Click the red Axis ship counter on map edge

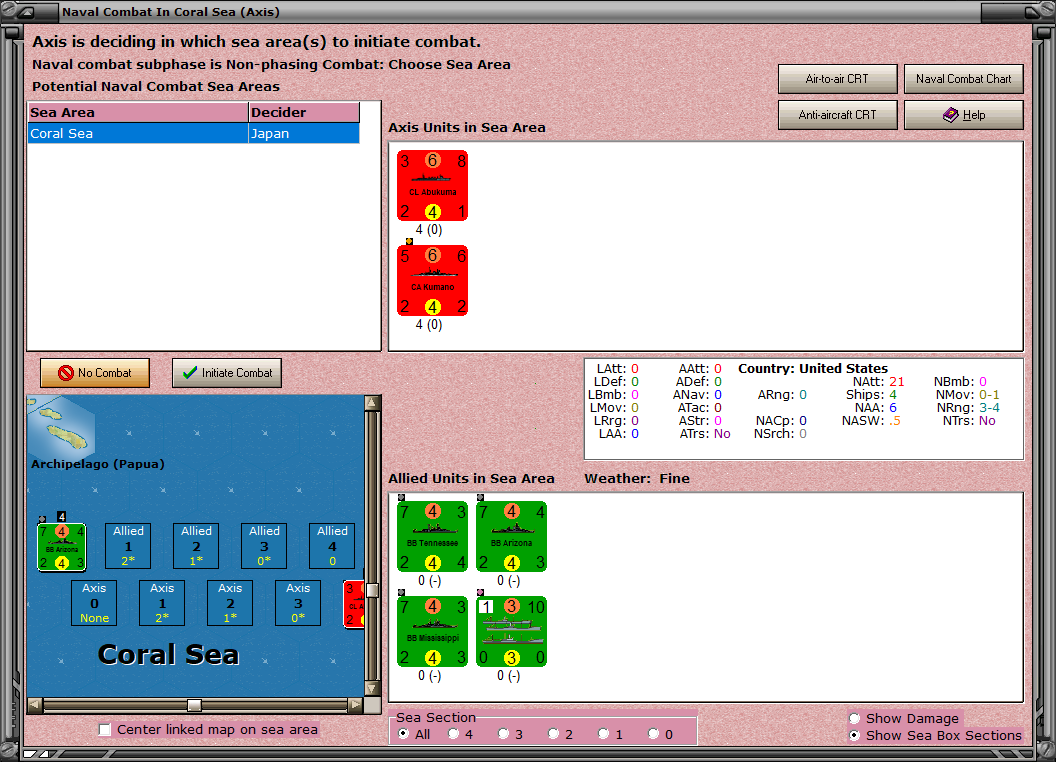[x=356, y=602]
